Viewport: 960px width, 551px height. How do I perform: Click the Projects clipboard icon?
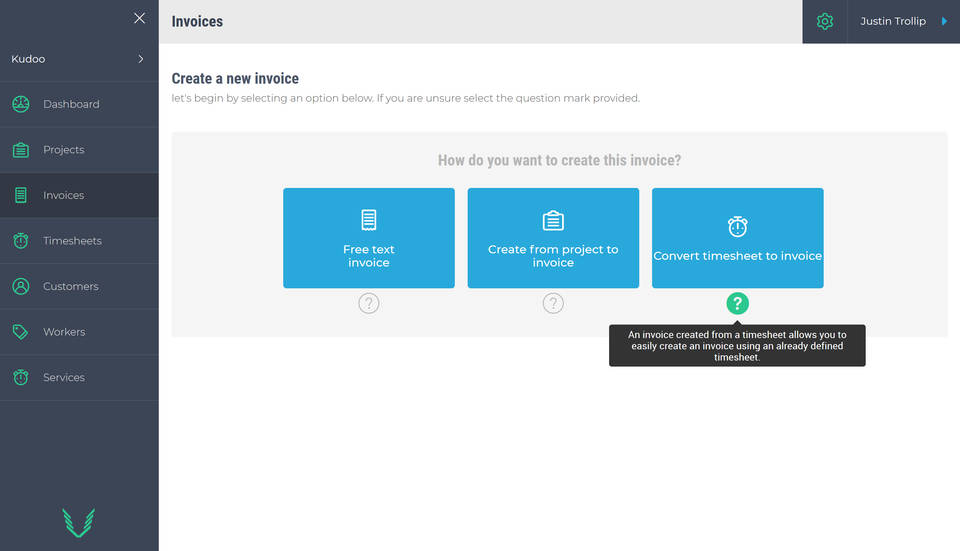click(21, 150)
